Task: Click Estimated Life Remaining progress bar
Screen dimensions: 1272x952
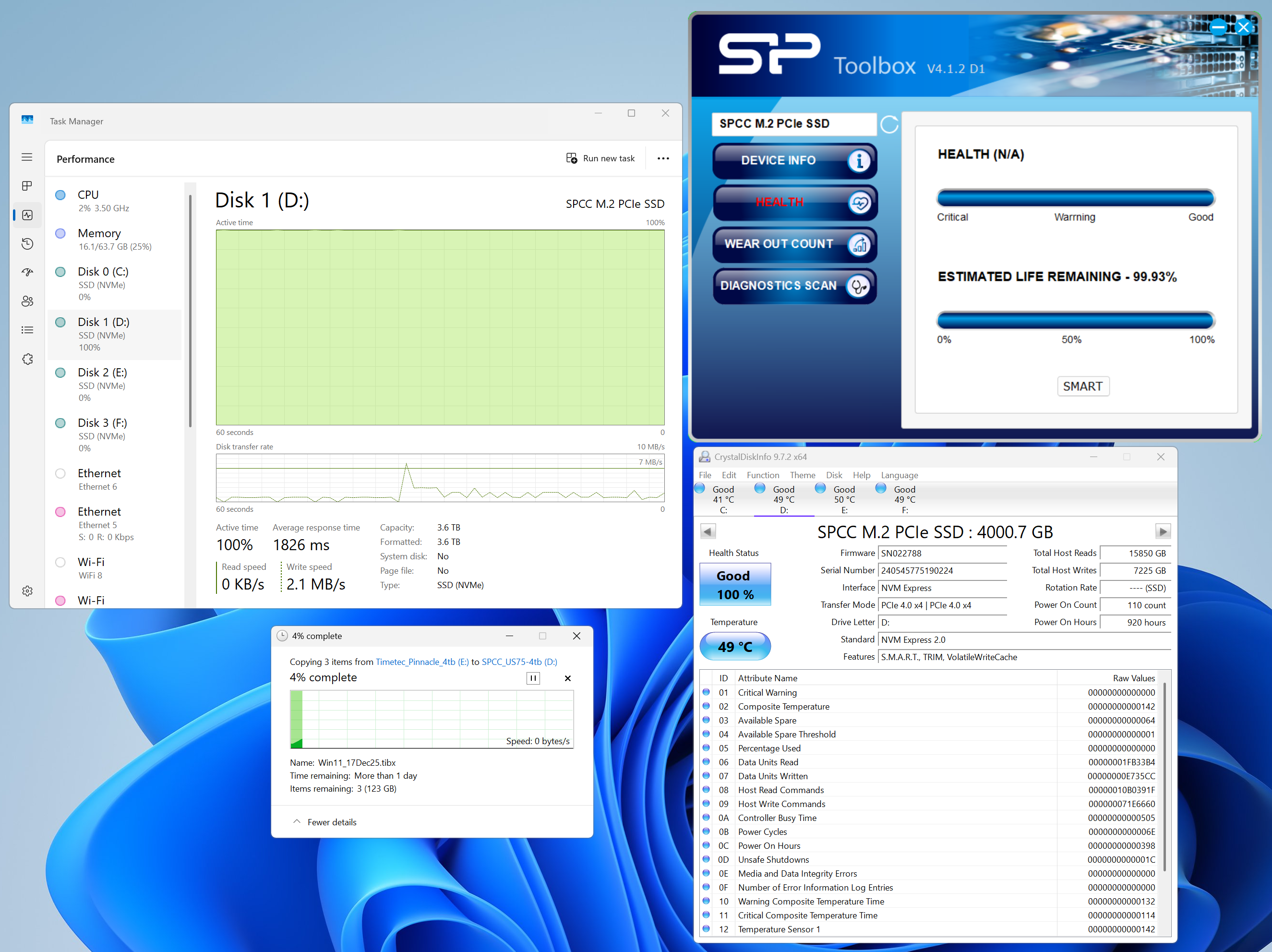Action: pos(1075,320)
